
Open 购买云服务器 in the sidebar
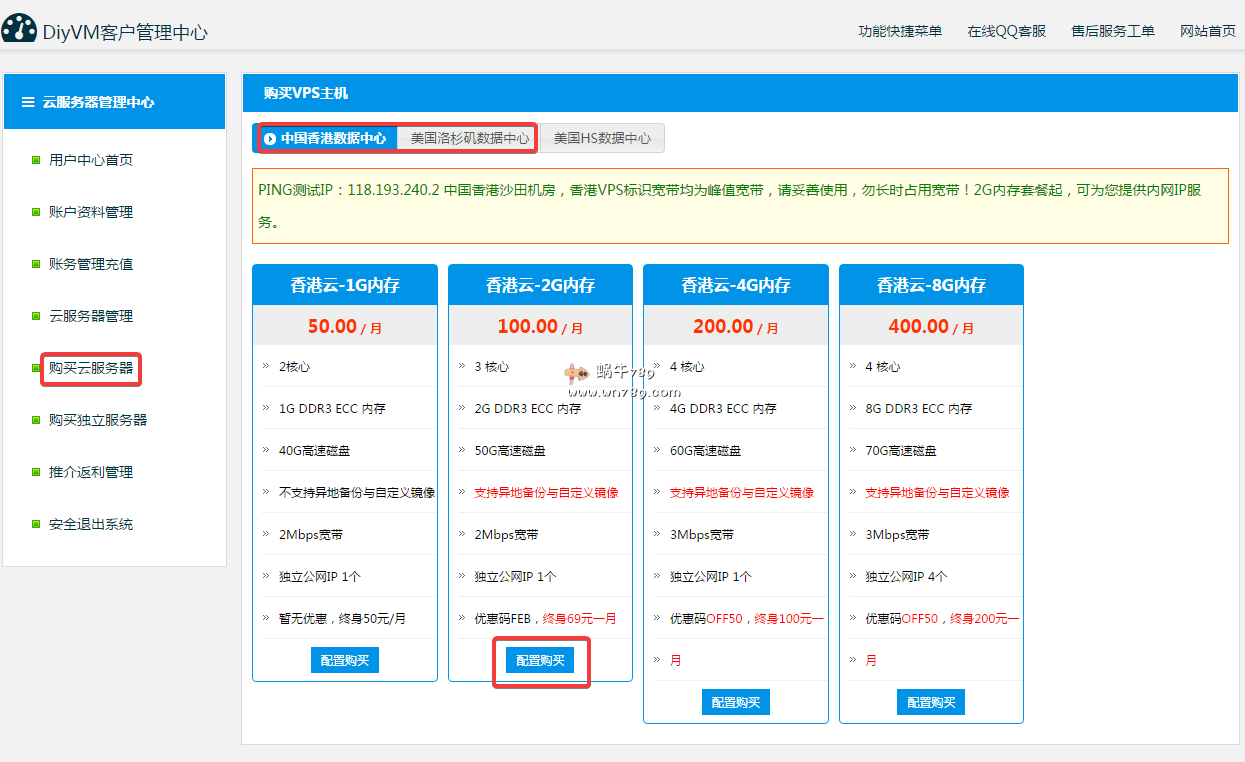coord(91,368)
